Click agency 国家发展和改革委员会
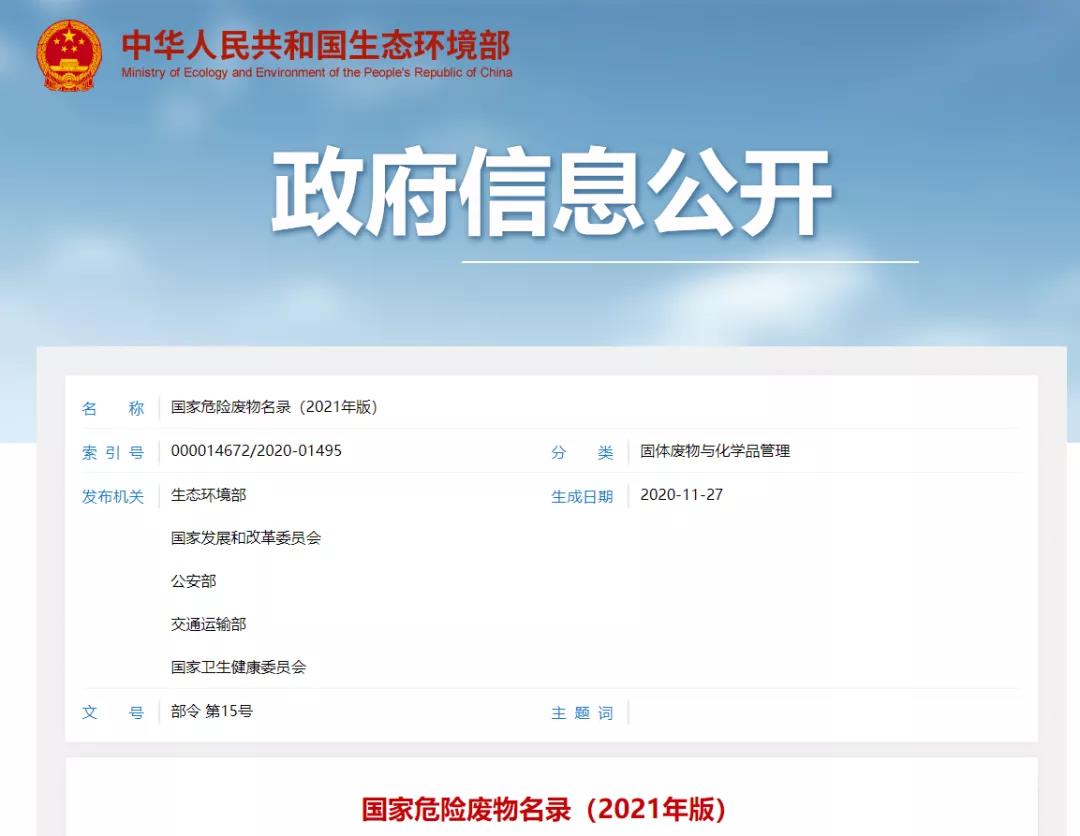This screenshot has width=1080, height=836. 246,538
